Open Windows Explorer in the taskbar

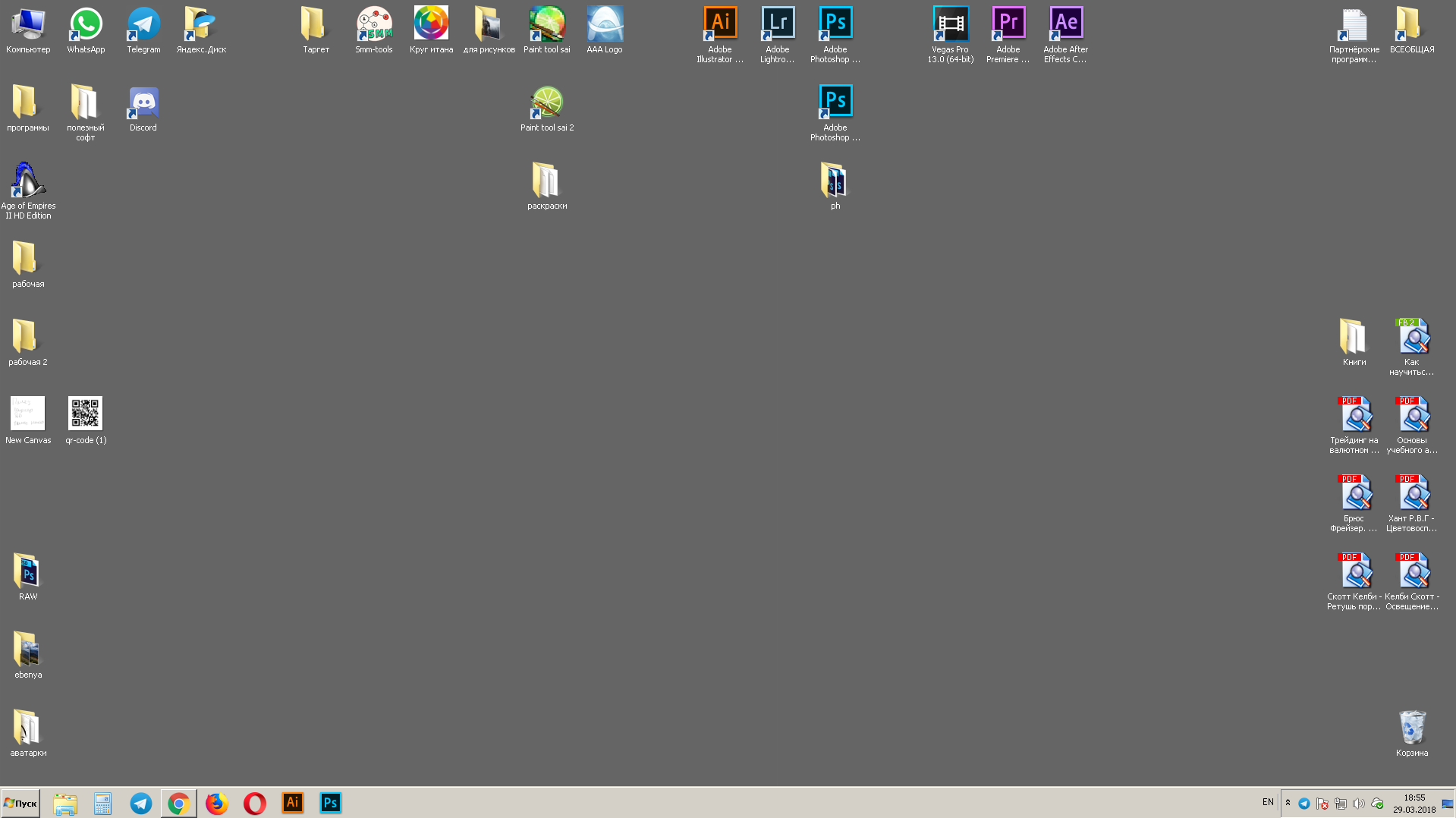point(65,804)
